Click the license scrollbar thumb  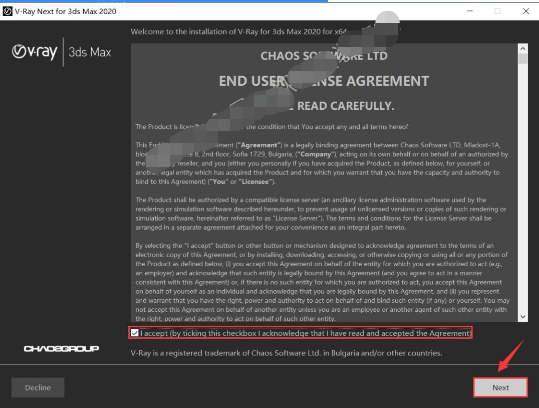tap(523, 59)
